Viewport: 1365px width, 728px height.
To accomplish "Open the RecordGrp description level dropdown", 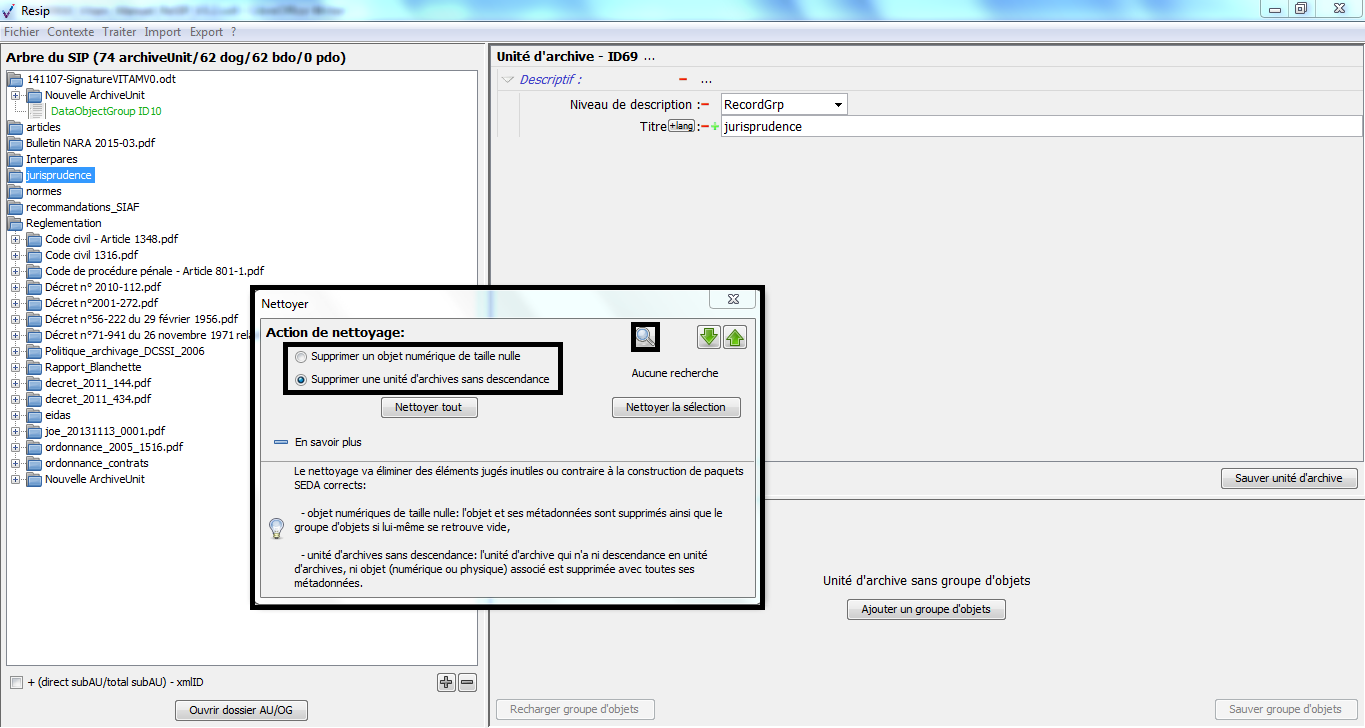I will pyautogui.click(x=837, y=105).
